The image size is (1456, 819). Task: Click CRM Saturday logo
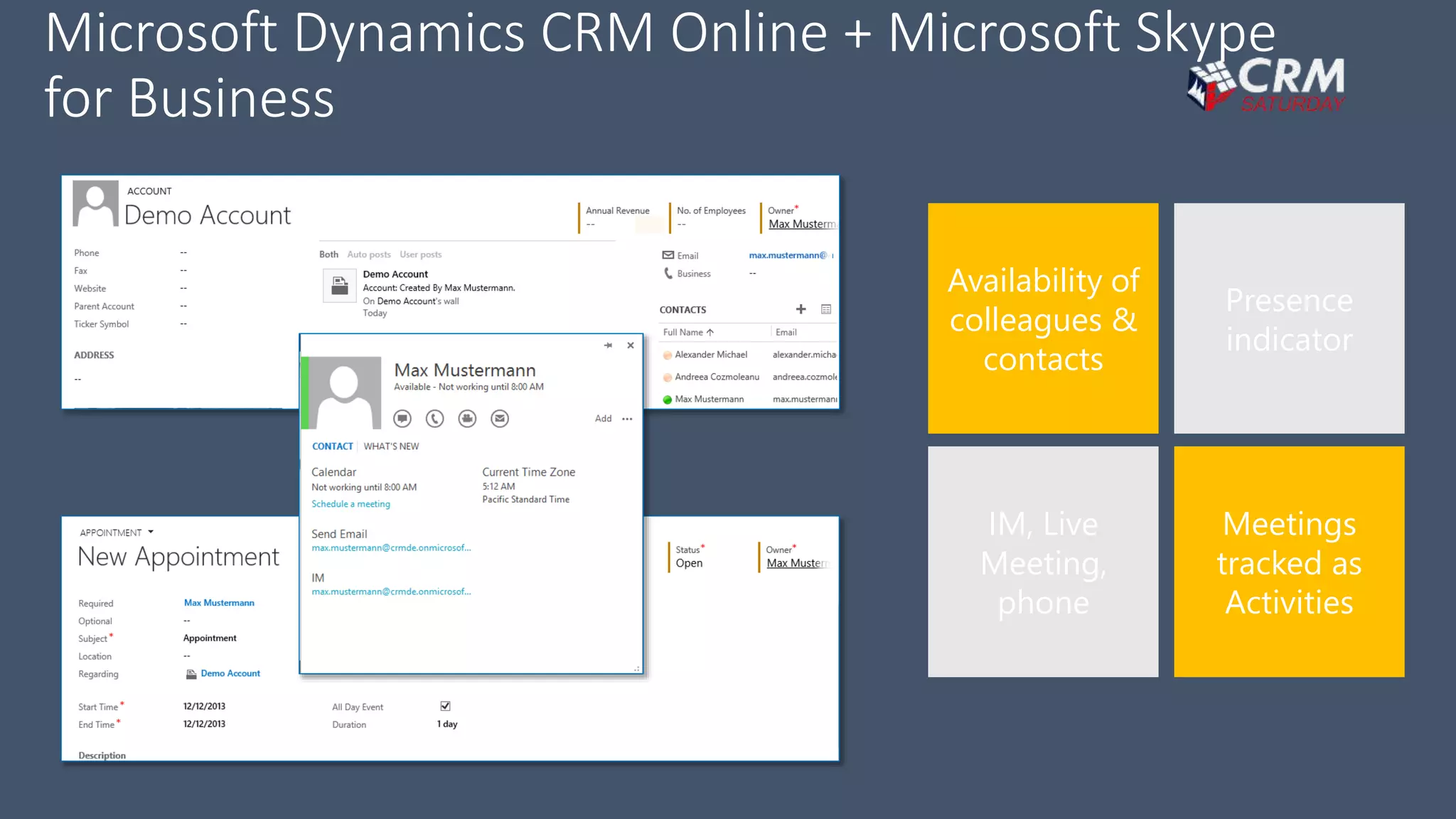click(1267, 85)
